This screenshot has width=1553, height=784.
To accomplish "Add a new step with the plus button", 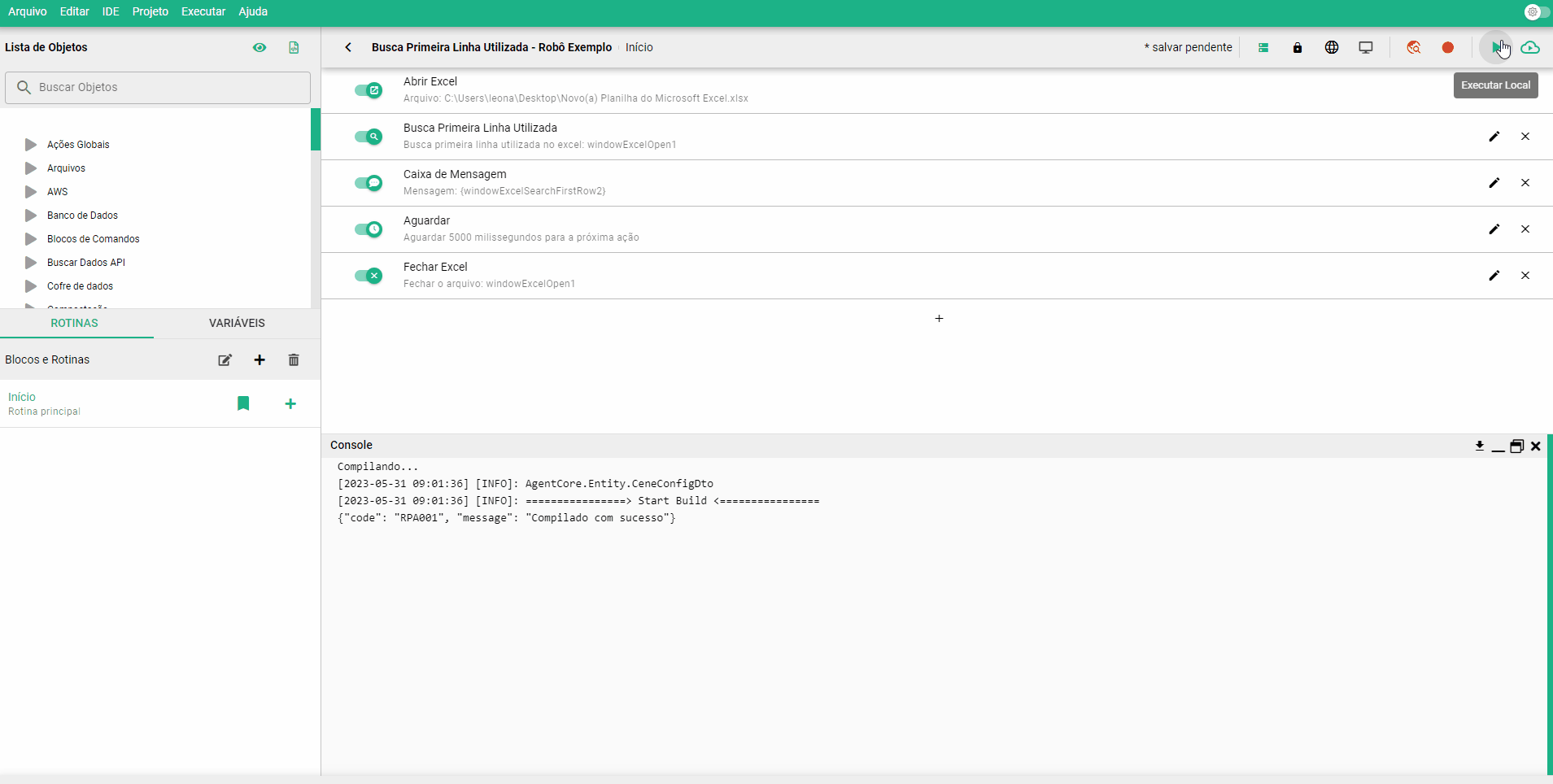I will coord(939,319).
